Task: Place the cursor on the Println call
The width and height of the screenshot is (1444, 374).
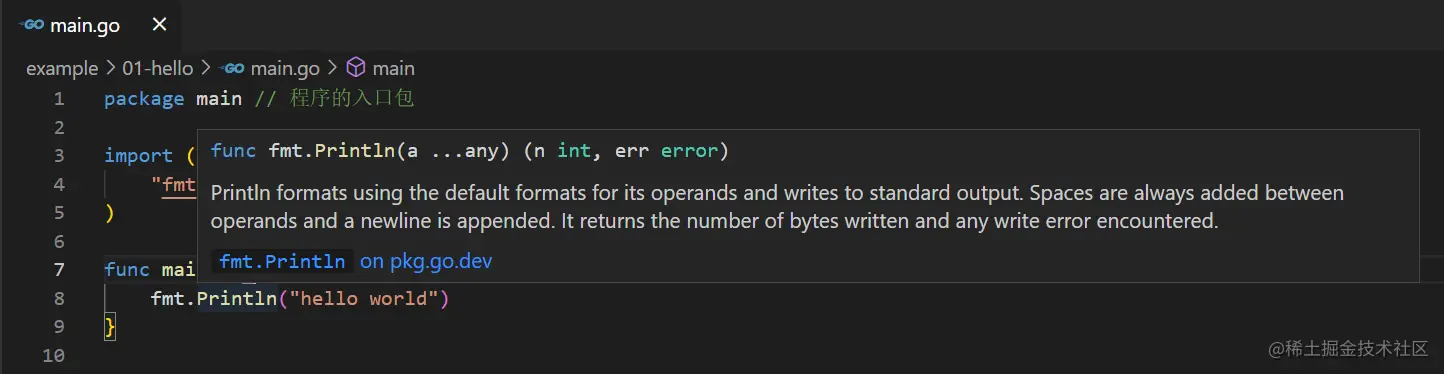Action: click(x=236, y=298)
